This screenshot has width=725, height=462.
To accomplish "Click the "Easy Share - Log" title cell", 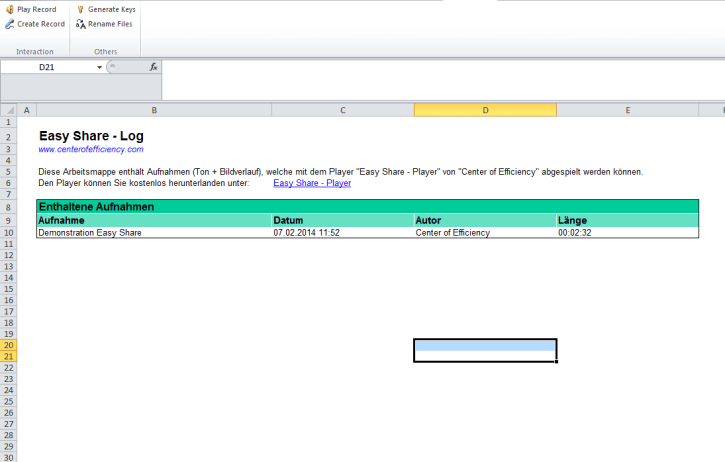I will (x=91, y=136).
